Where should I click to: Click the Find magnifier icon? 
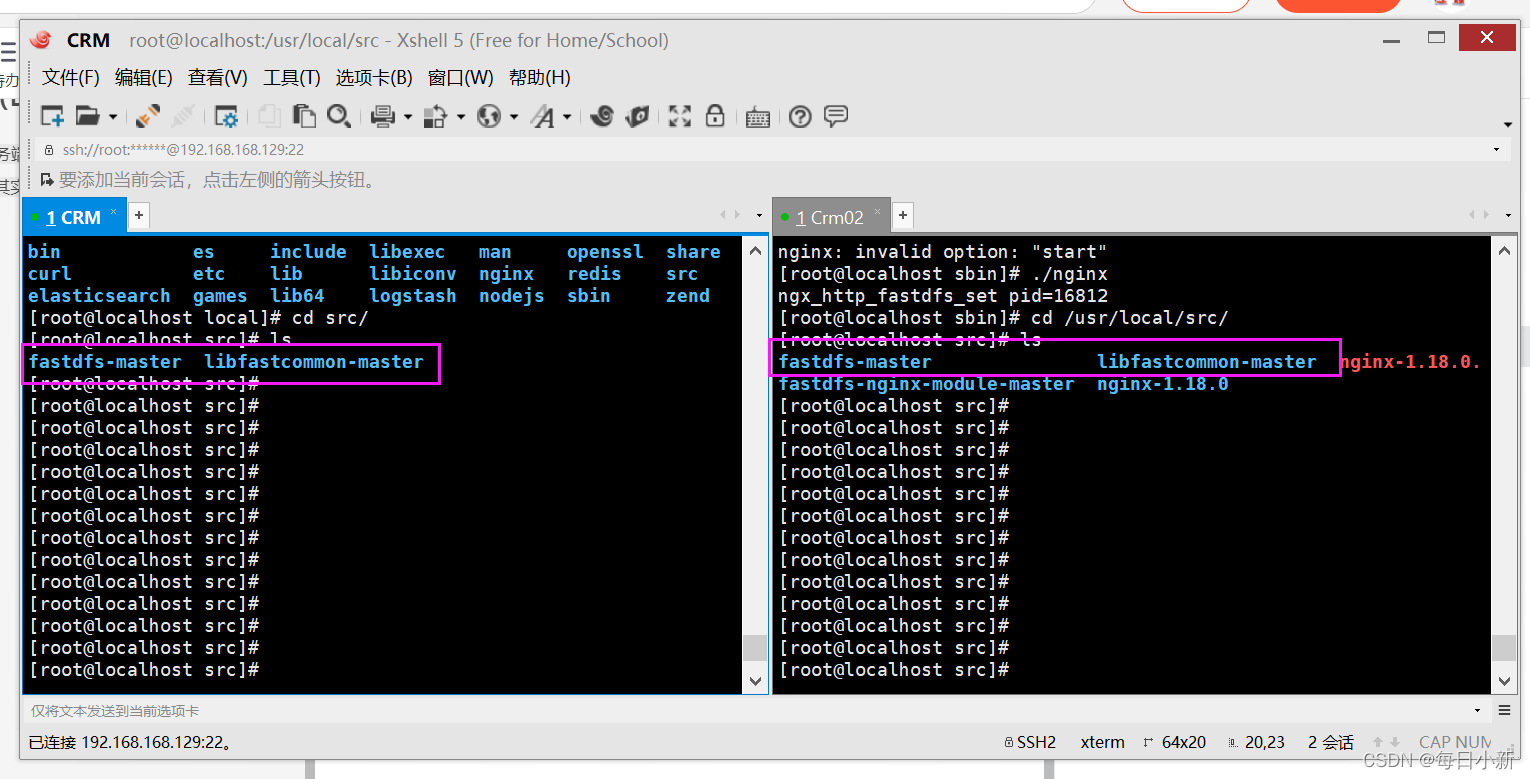[338, 116]
